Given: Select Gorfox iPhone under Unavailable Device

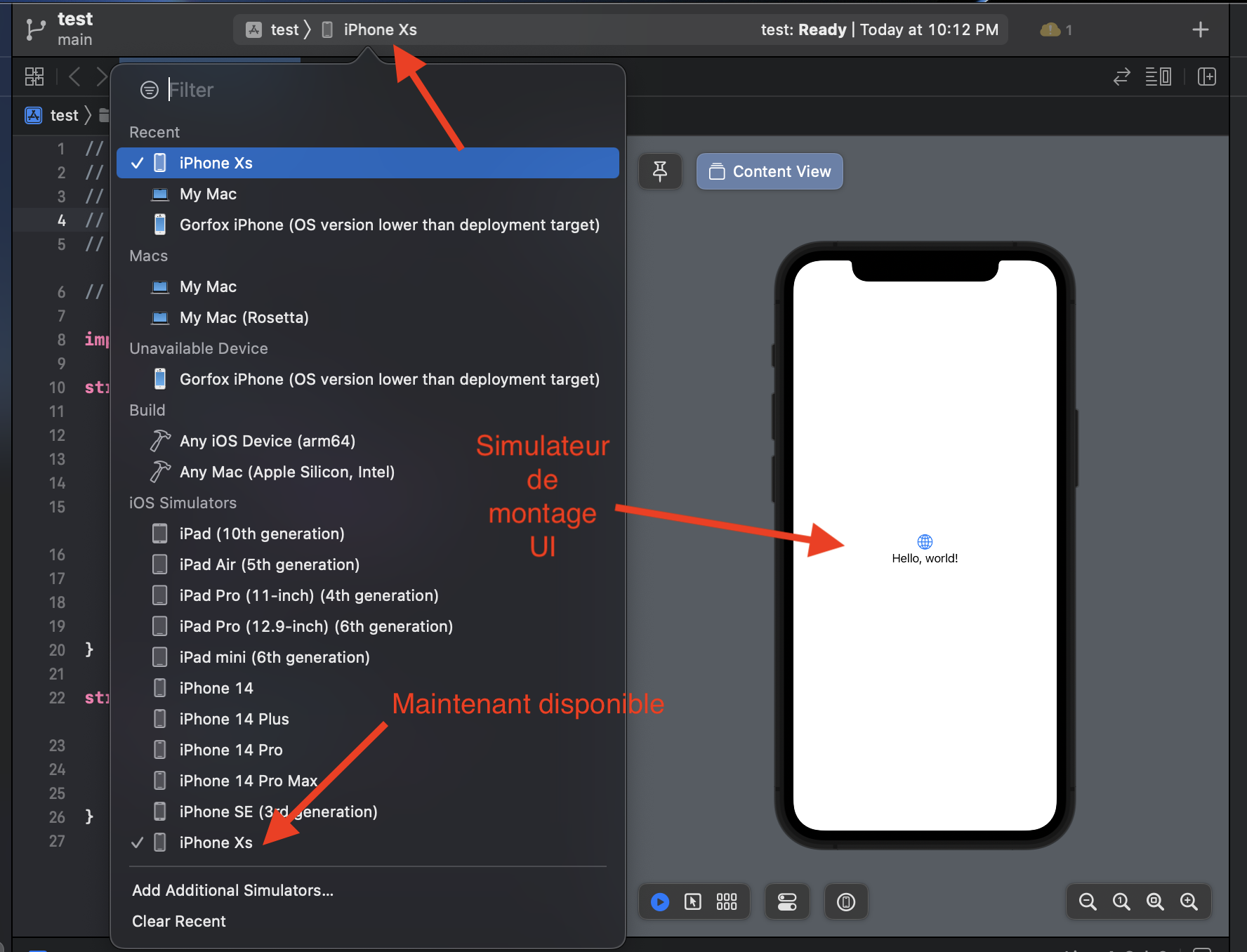Looking at the screenshot, I should 368,379.
